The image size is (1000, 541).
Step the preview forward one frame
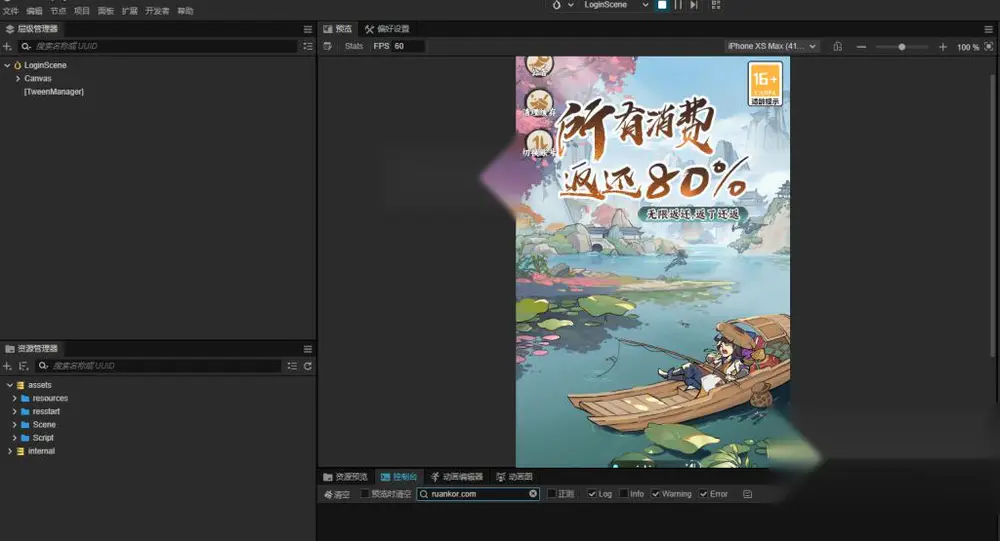pos(694,5)
